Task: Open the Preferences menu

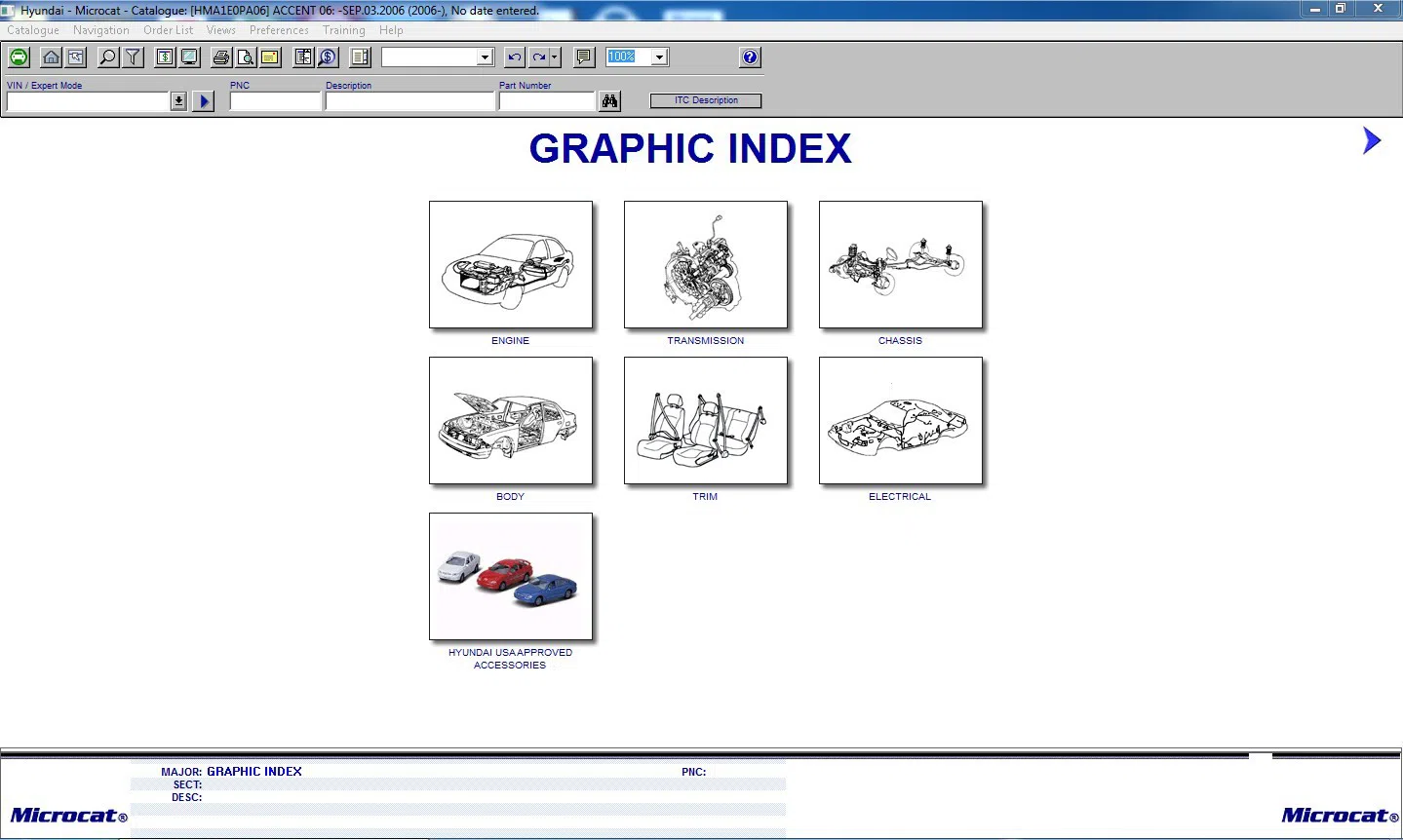Action: click(x=279, y=30)
